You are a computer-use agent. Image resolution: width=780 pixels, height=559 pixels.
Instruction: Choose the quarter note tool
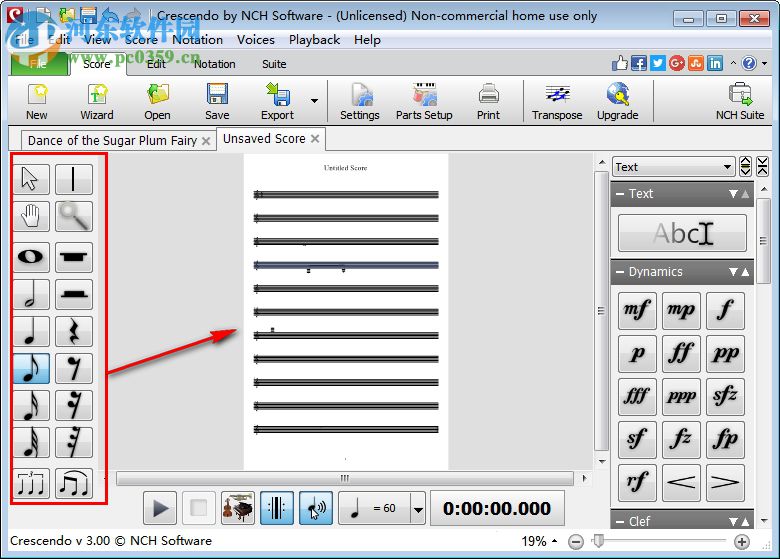pyautogui.click(x=31, y=331)
